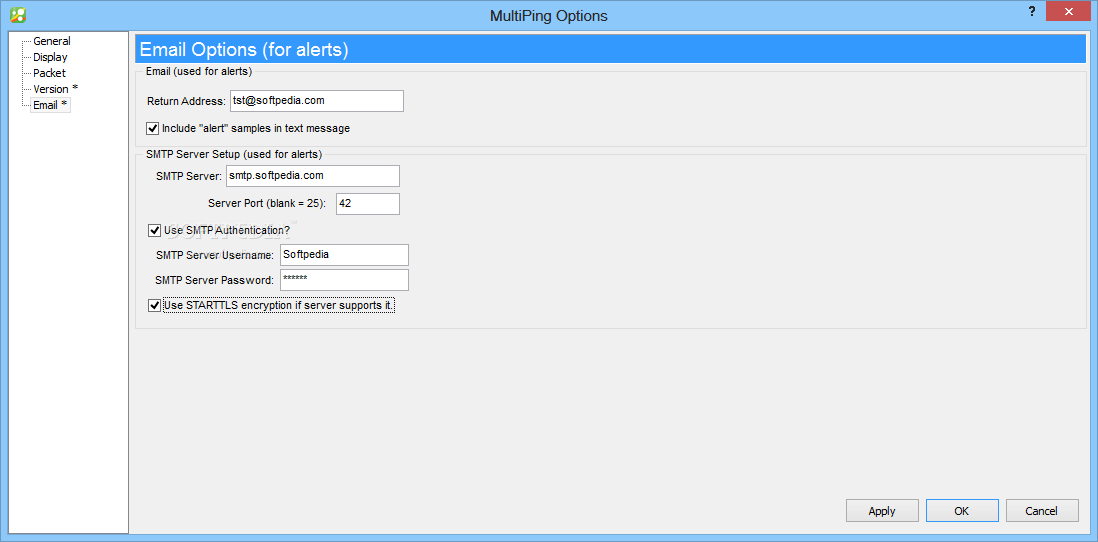
Task: Click the Cancel button
Action: (1042, 510)
